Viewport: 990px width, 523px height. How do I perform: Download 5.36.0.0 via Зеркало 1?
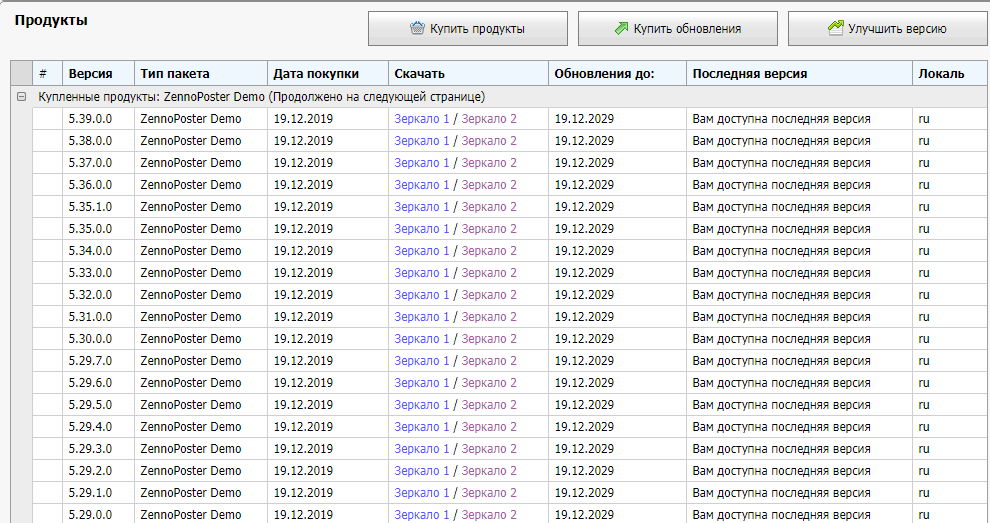(422, 185)
